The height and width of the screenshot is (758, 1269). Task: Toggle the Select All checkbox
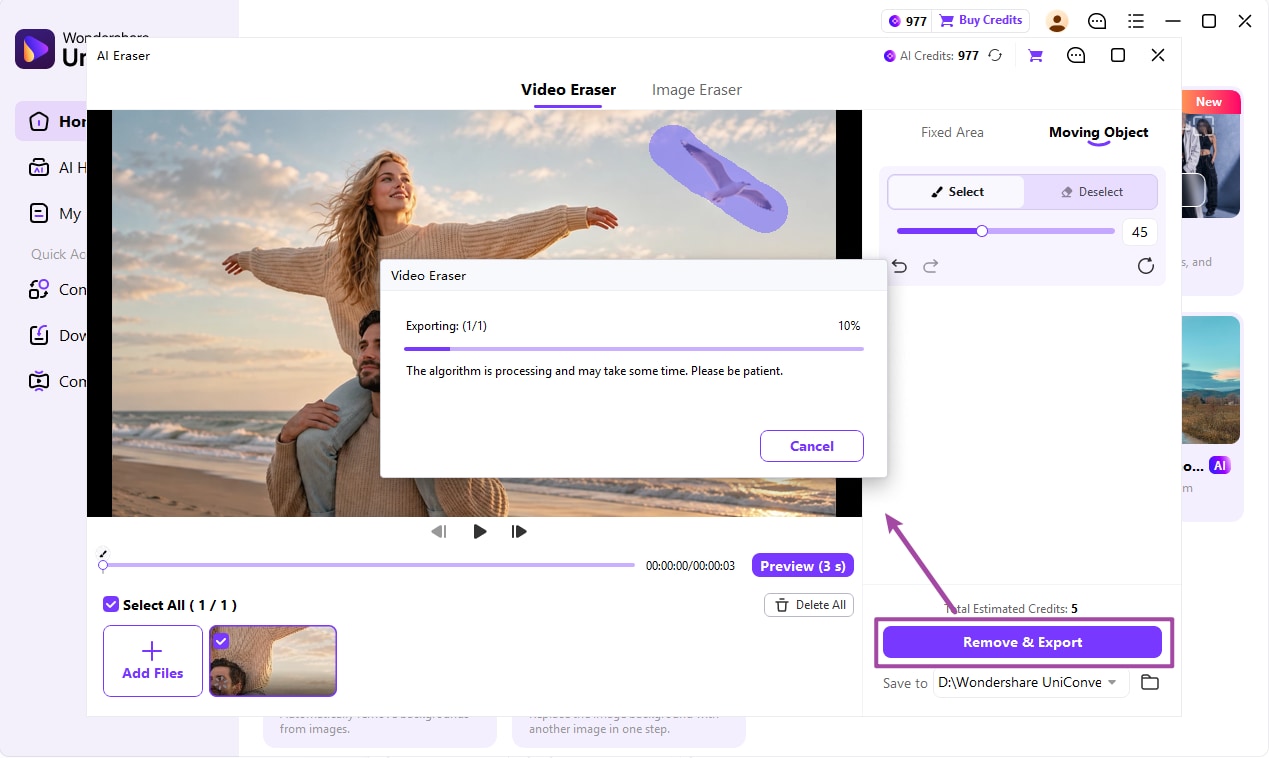point(111,604)
